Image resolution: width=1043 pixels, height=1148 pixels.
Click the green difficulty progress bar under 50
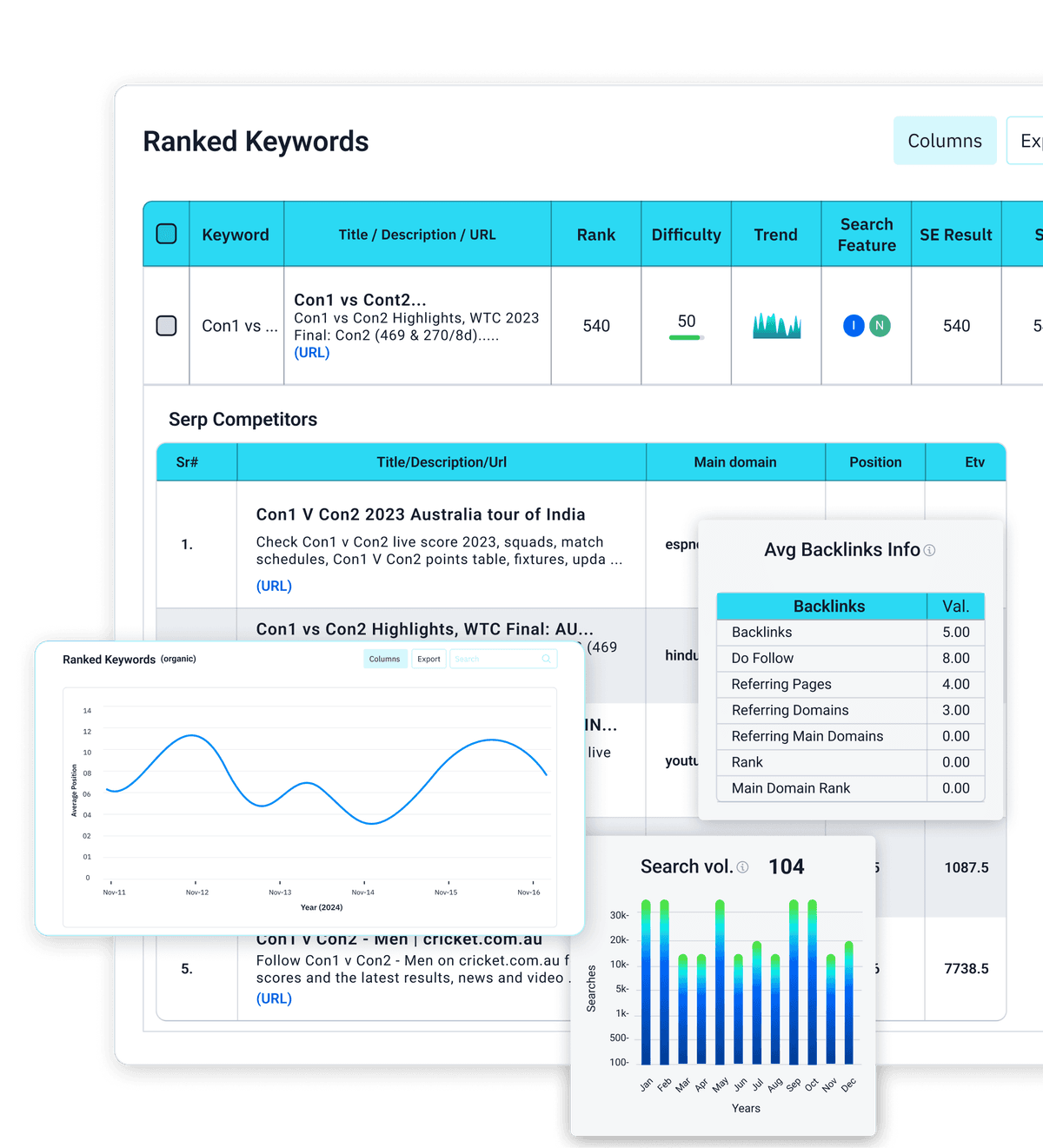coord(686,337)
